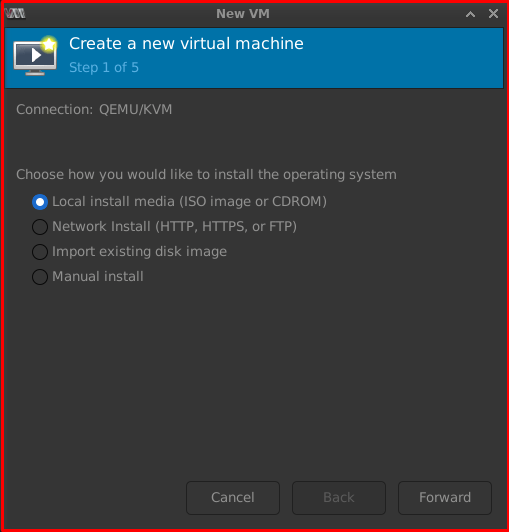Click the "Create a new virtual machine" heading
The width and height of the screenshot is (509, 532).
(x=186, y=43)
